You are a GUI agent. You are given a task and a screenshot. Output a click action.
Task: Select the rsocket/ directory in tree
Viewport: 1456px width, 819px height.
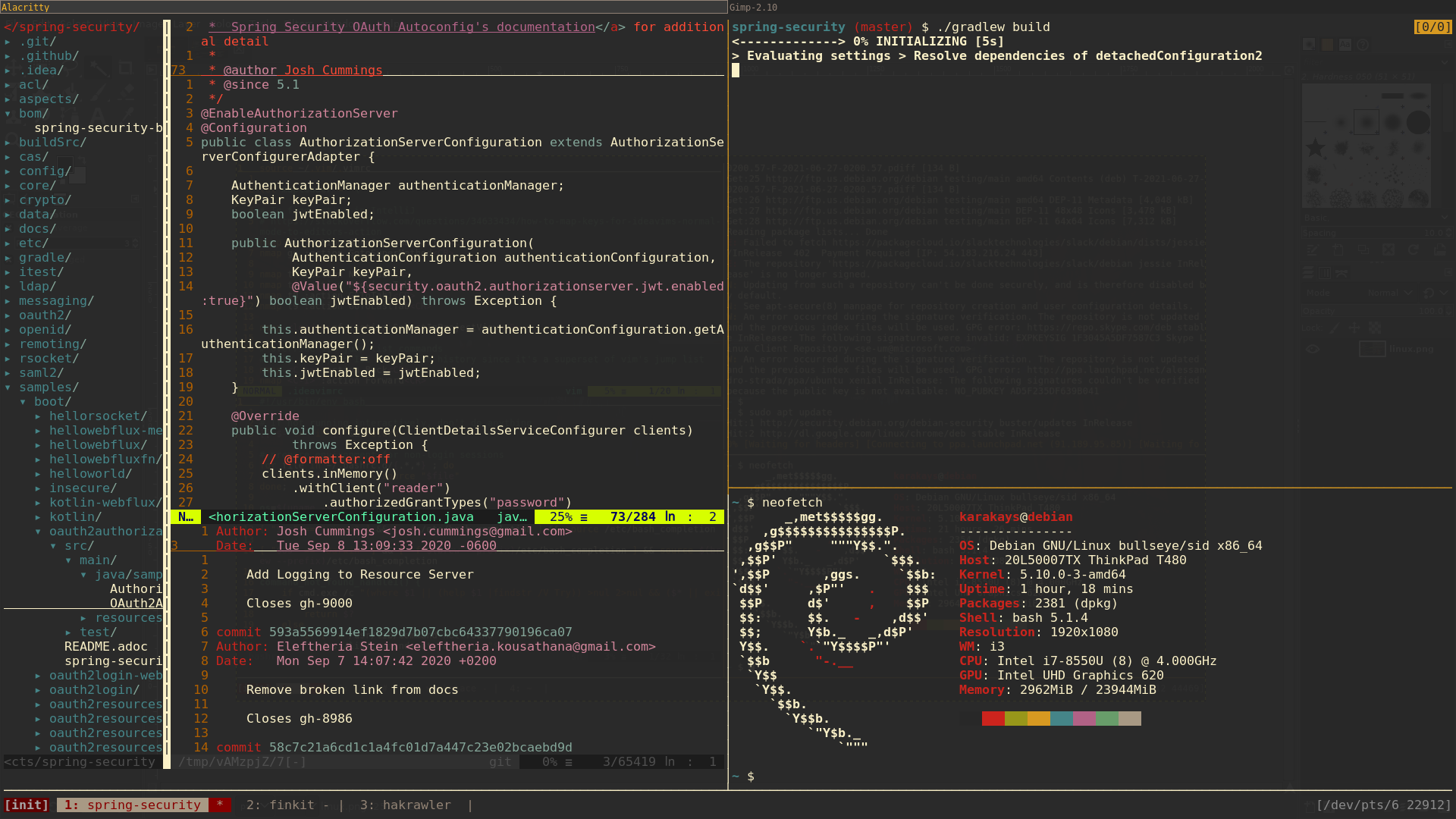49,359
